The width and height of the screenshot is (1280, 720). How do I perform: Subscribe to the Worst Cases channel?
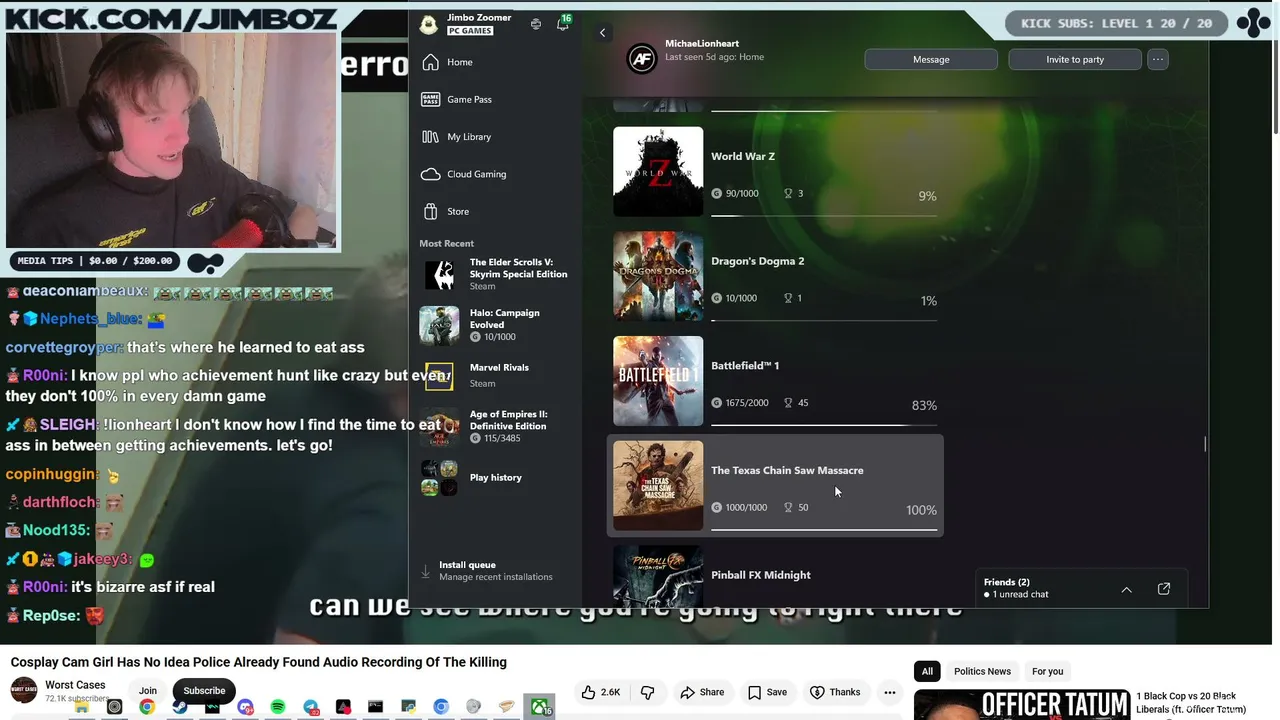tap(204, 691)
